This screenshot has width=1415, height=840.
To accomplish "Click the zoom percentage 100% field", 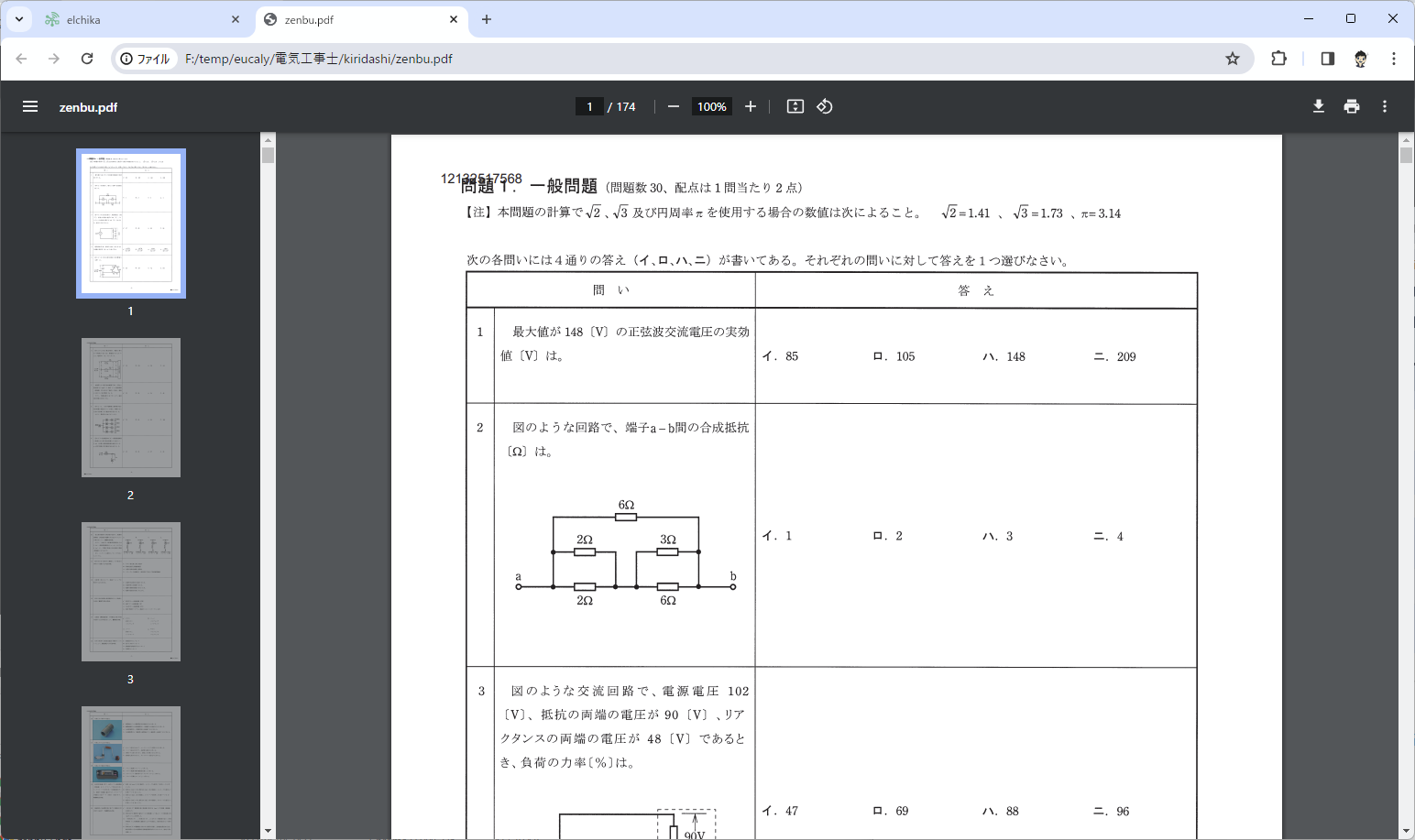I will point(711,106).
